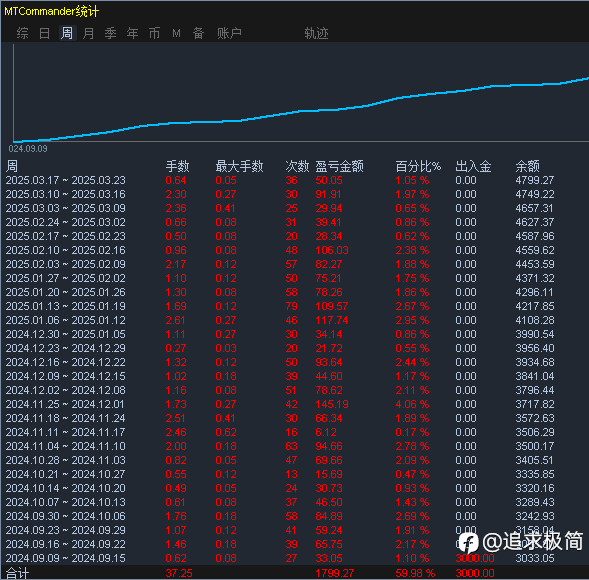Open the 日 daily statistics tab

tap(44, 33)
